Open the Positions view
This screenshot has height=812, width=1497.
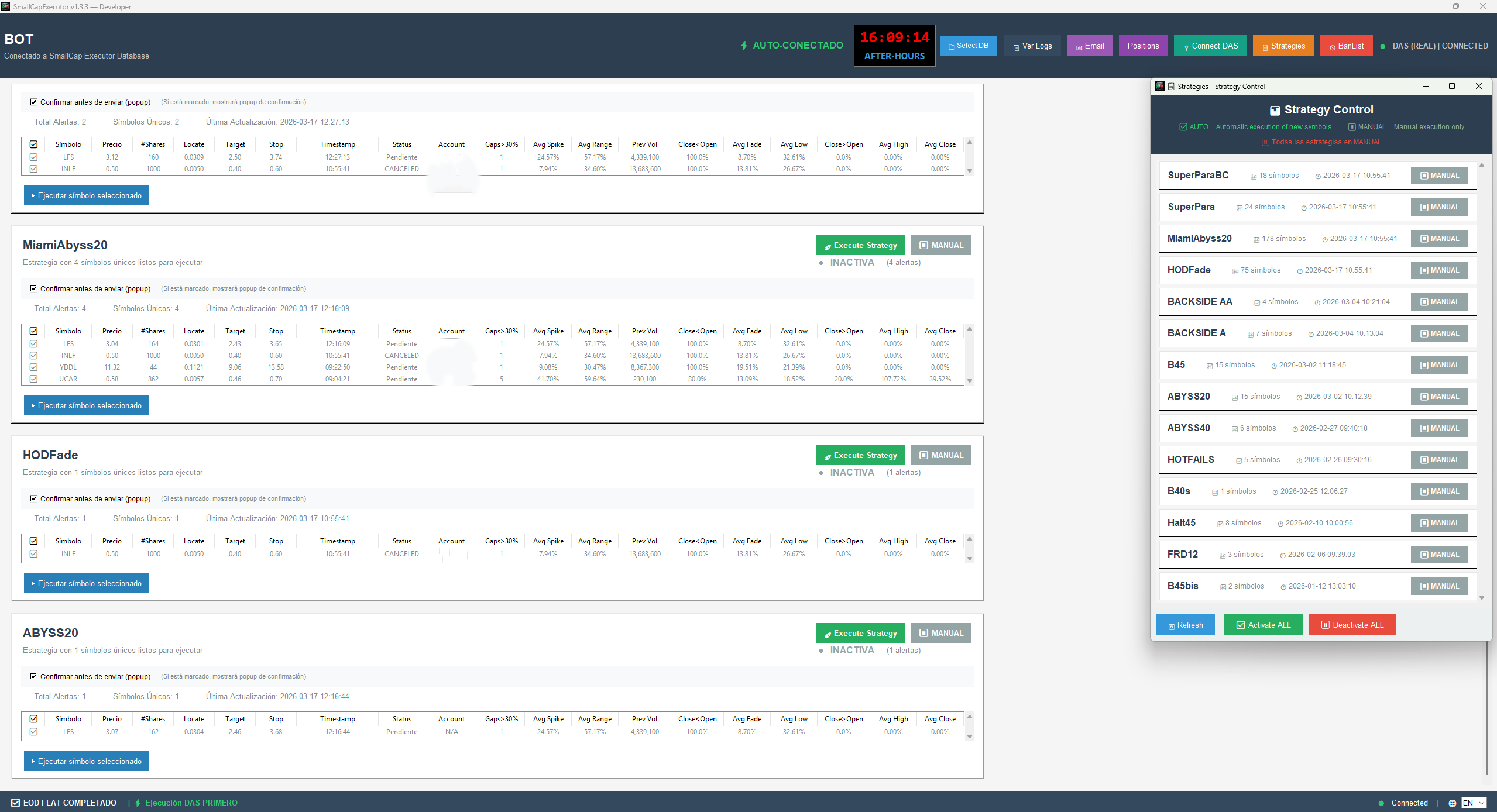click(1143, 46)
